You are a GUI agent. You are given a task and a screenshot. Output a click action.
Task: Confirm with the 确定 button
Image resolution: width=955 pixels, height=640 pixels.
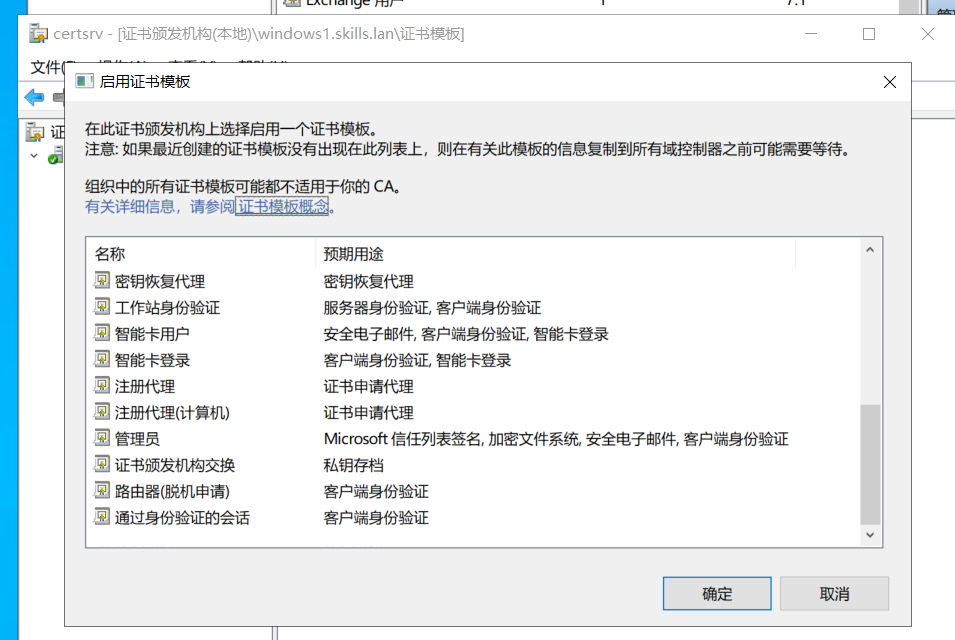(717, 593)
